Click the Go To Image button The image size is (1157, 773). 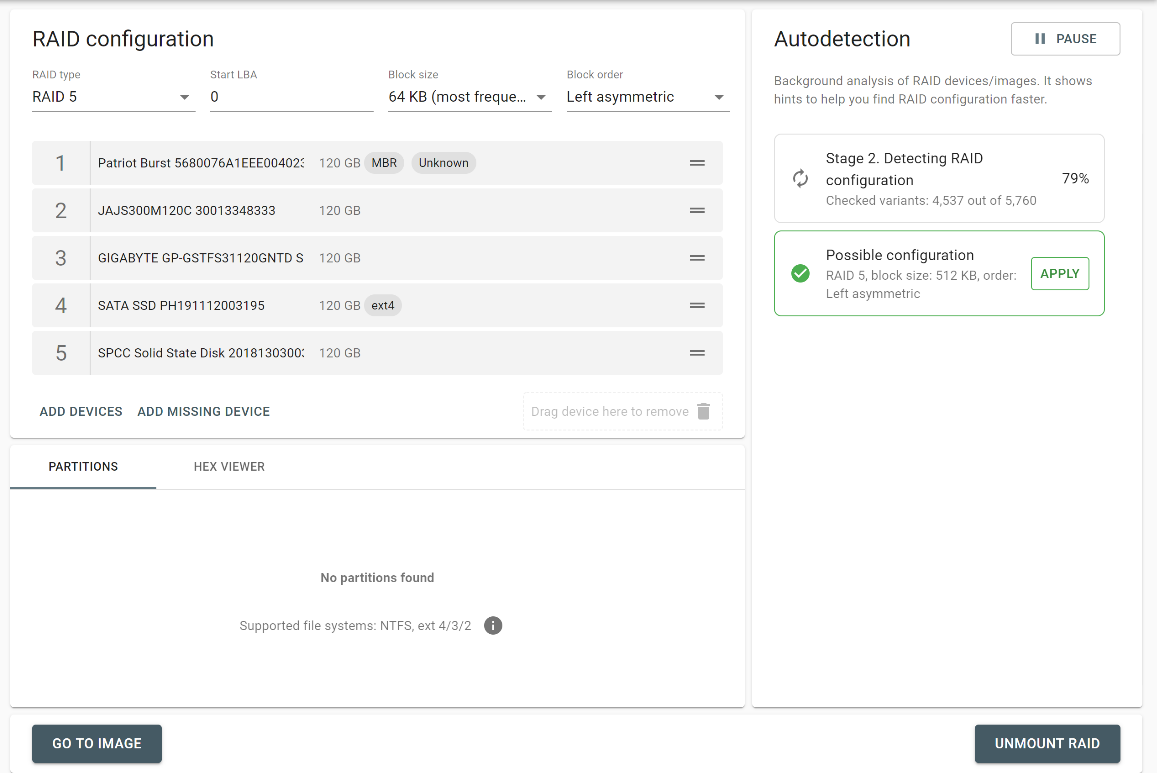pyautogui.click(x=97, y=743)
